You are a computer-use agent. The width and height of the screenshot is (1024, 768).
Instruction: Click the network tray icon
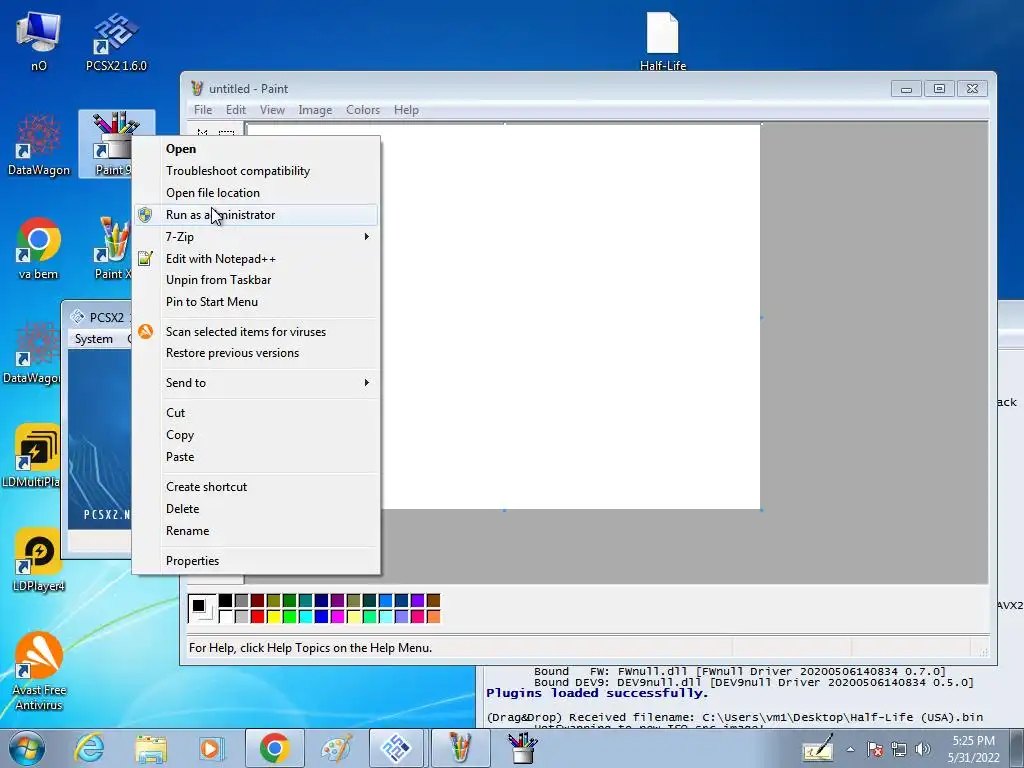point(899,750)
